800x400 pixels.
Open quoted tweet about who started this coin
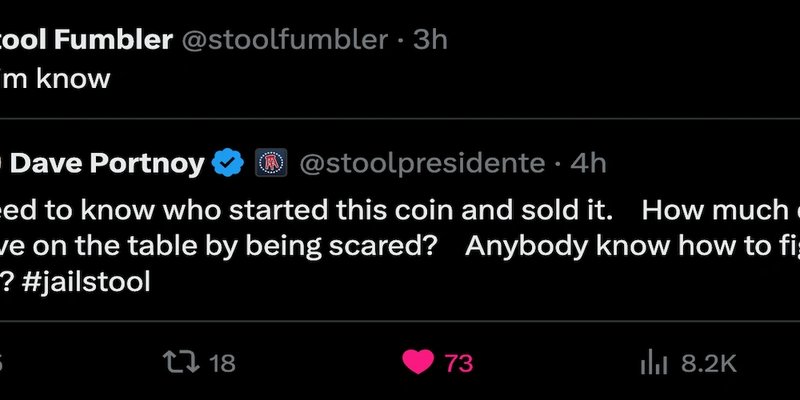400,220
